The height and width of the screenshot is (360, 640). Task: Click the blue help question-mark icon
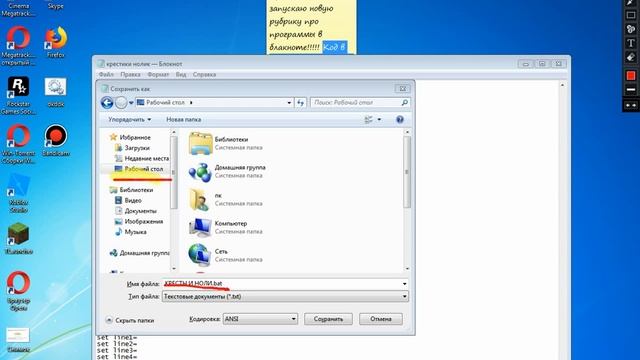coord(400,119)
